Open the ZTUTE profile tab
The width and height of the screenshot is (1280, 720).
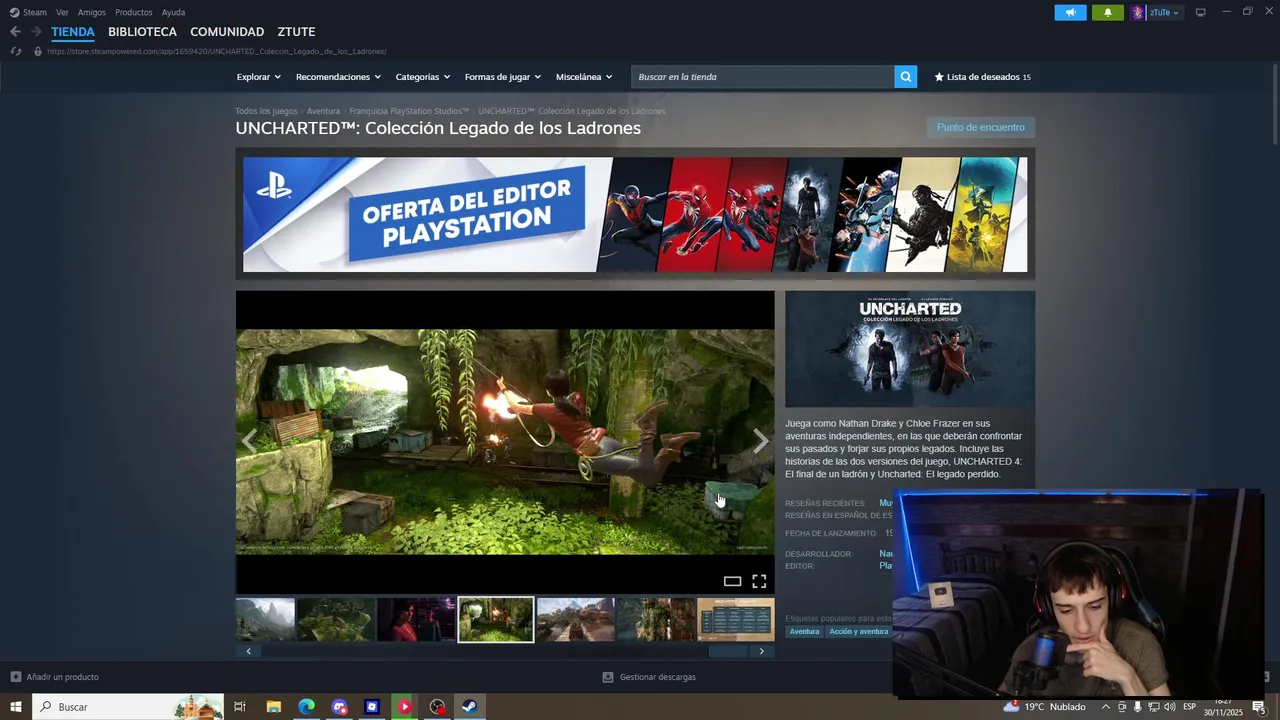(x=296, y=32)
